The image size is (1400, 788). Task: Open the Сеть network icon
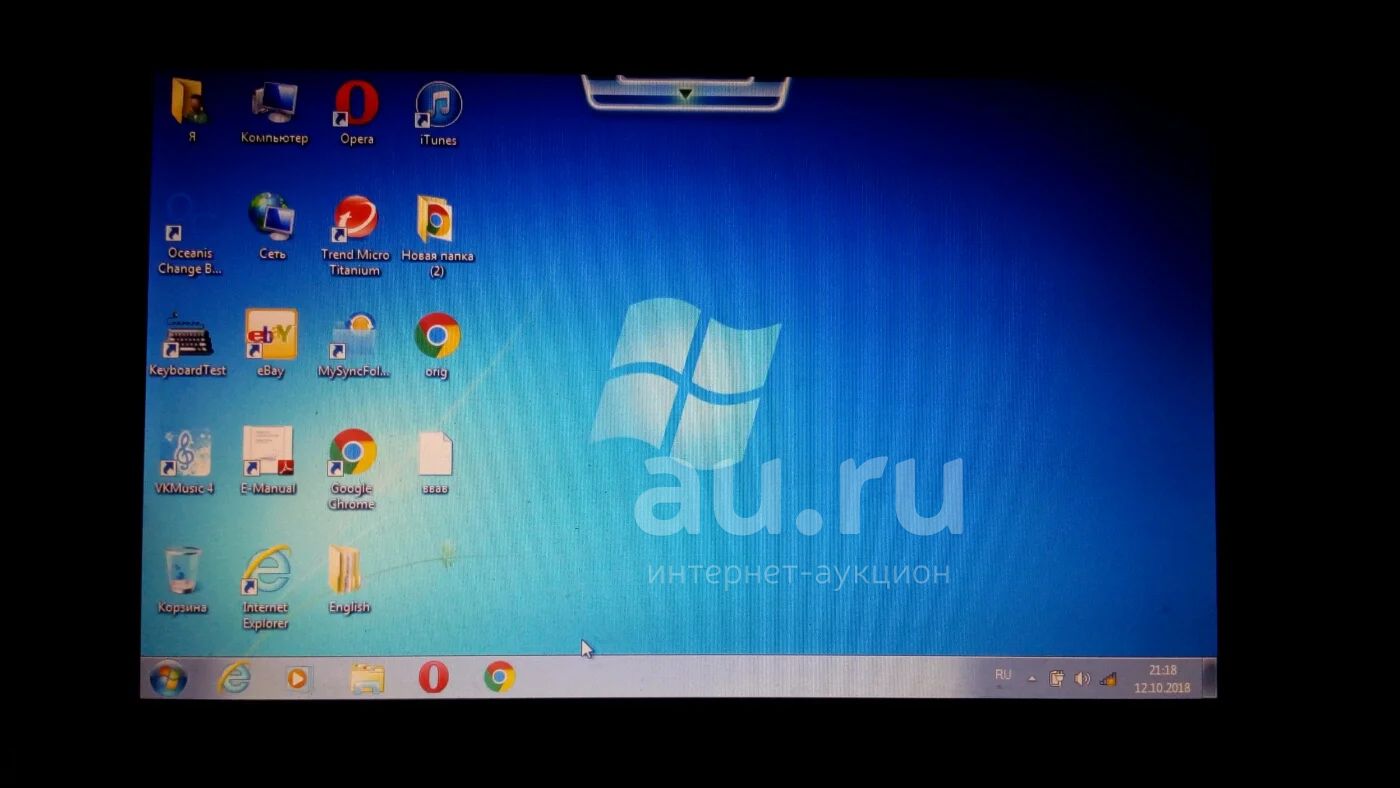pyautogui.click(x=272, y=216)
